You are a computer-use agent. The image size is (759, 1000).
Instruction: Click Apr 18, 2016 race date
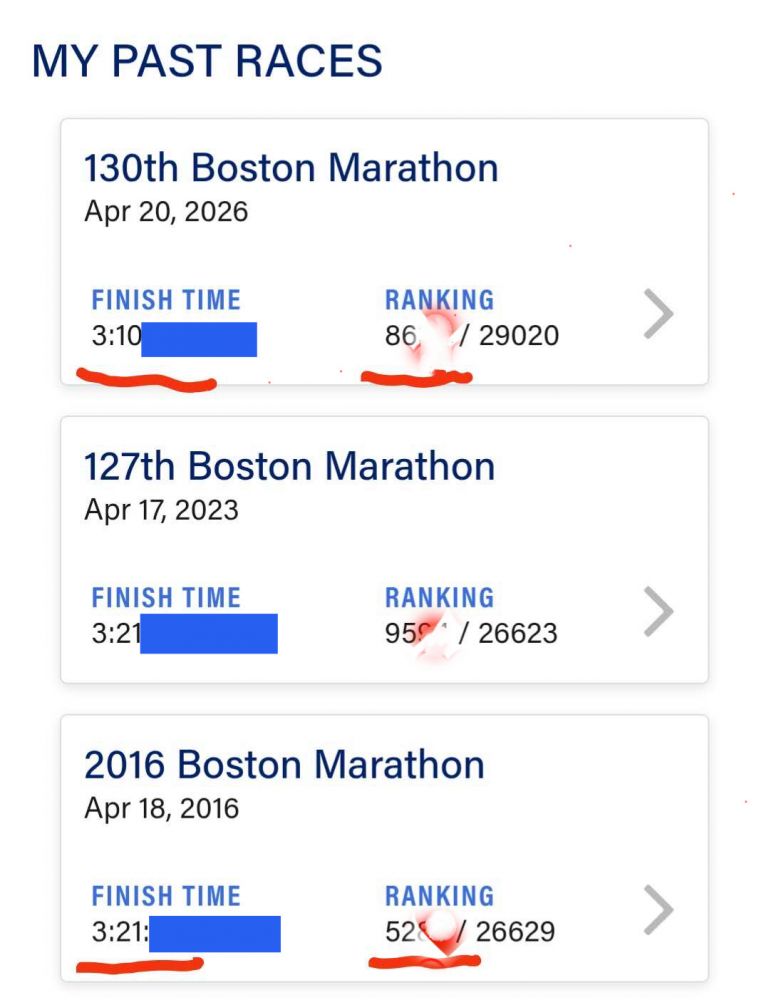161,808
